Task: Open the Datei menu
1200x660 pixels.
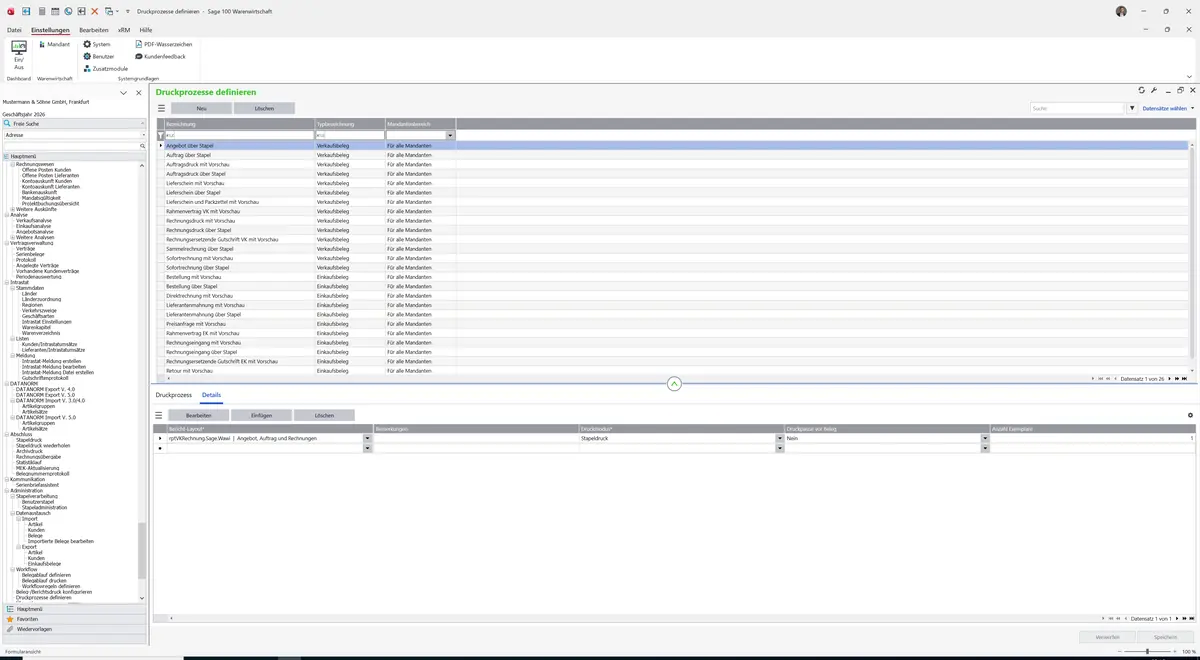Action: tap(14, 30)
